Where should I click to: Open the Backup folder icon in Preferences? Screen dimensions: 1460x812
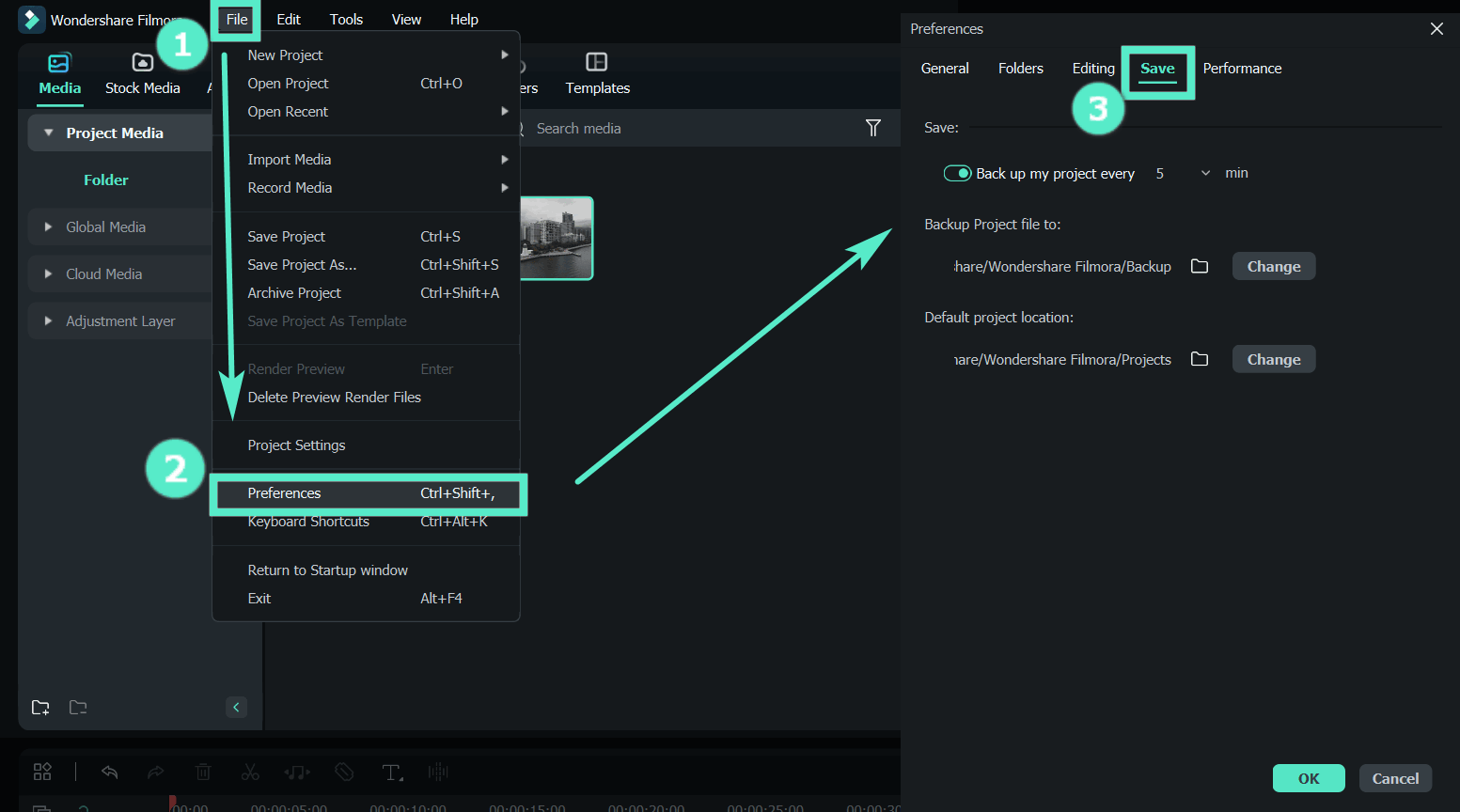(x=1200, y=266)
